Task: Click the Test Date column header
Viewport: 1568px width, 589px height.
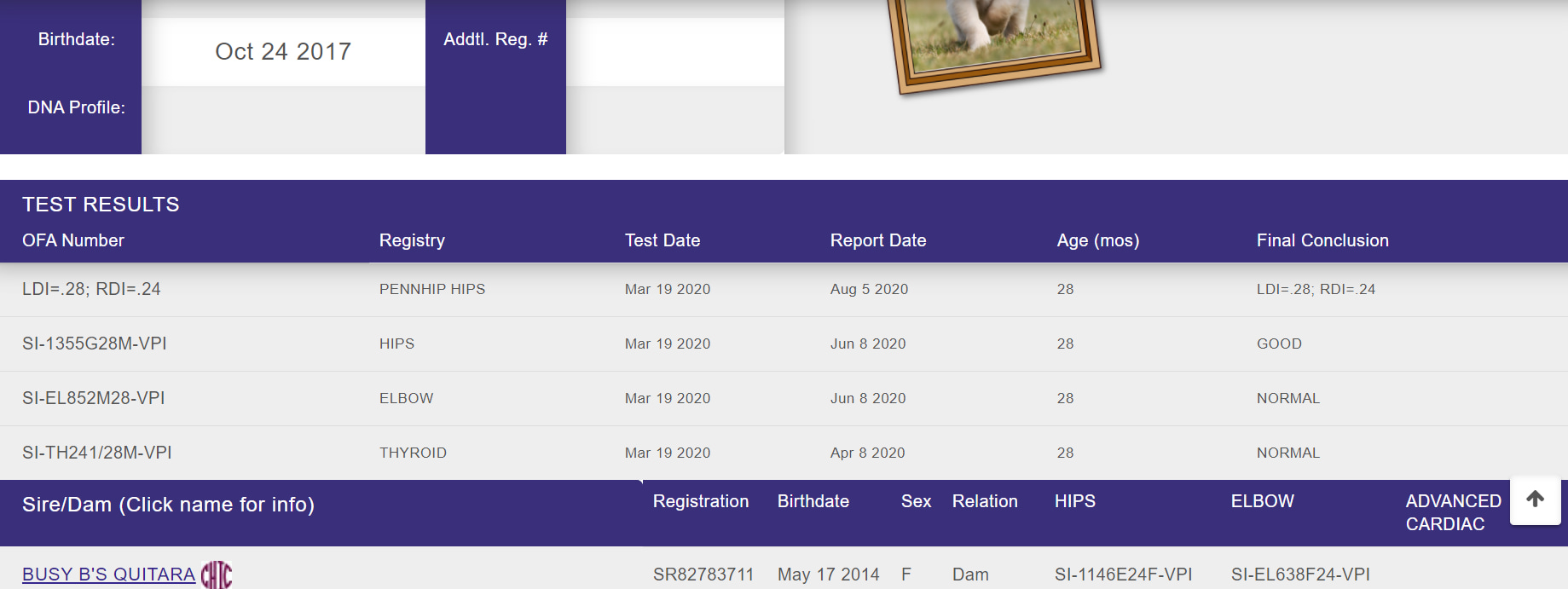Action: click(662, 240)
